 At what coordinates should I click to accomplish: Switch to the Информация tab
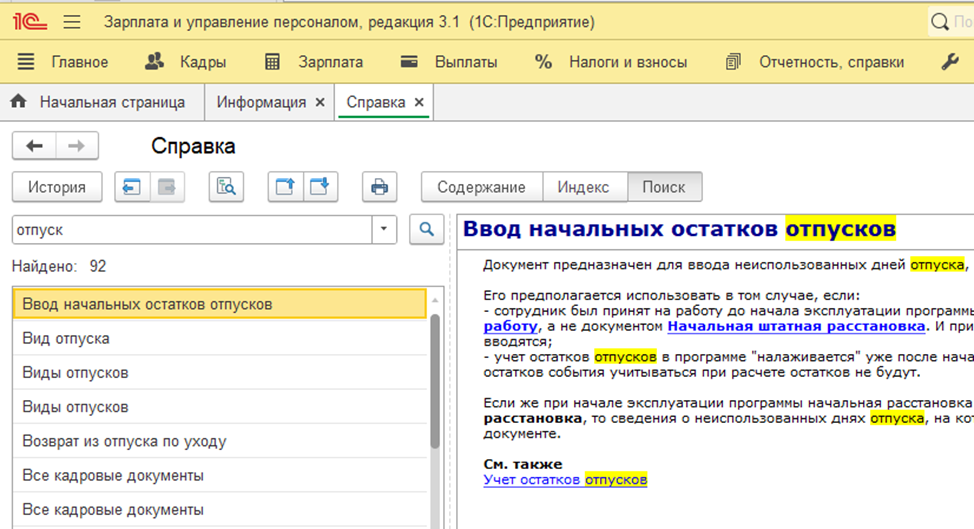(x=262, y=102)
